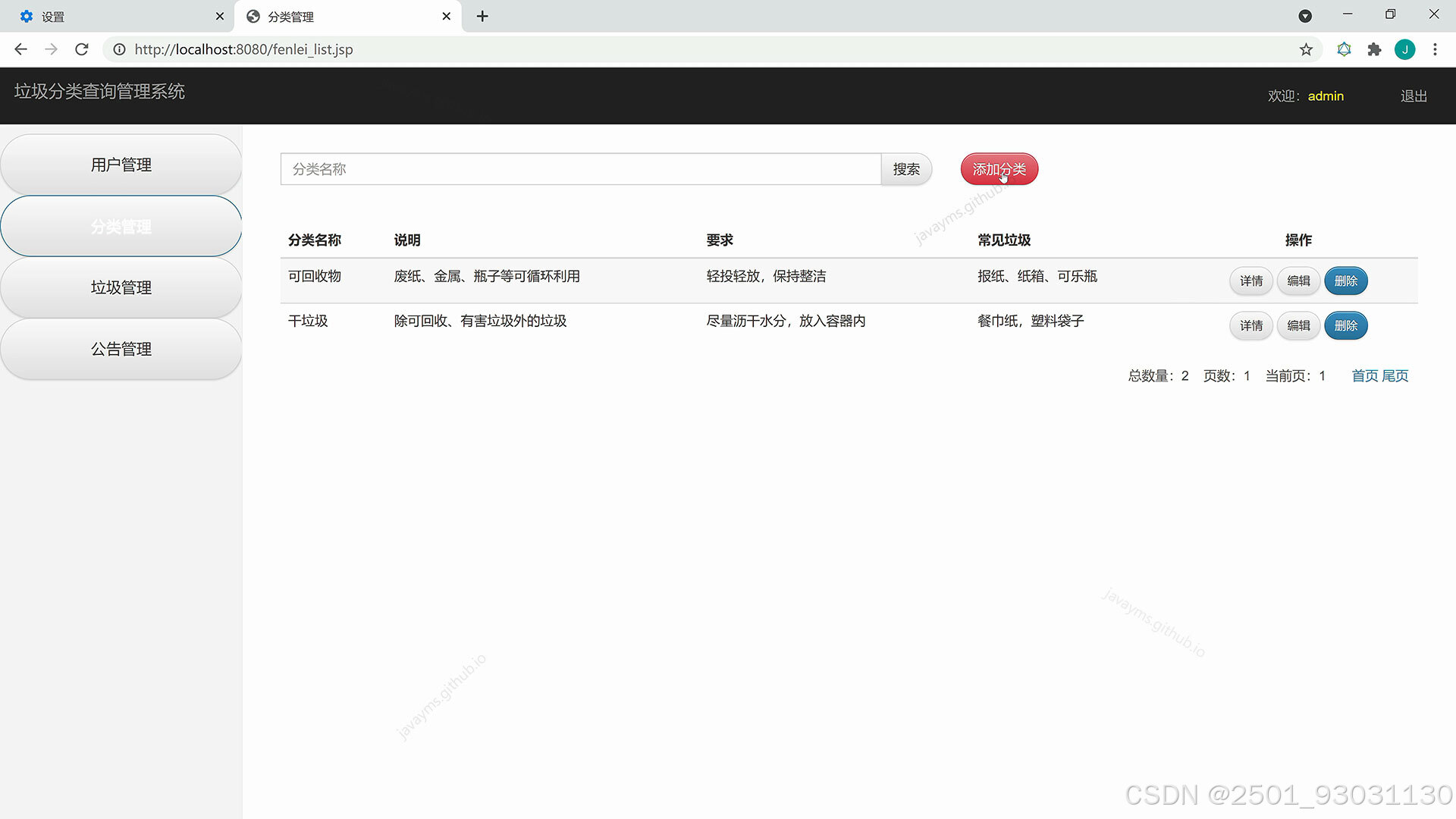
Task: Click the red 添加分类 button
Action: [x=999, y=169]
